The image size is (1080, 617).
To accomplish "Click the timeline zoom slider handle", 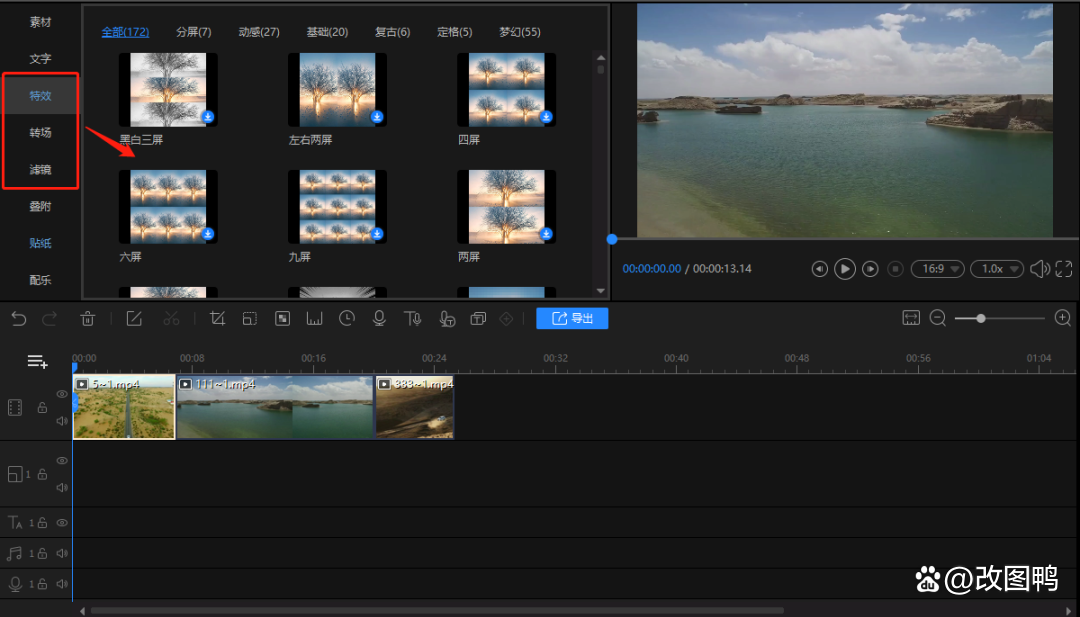I will [981, 318].
